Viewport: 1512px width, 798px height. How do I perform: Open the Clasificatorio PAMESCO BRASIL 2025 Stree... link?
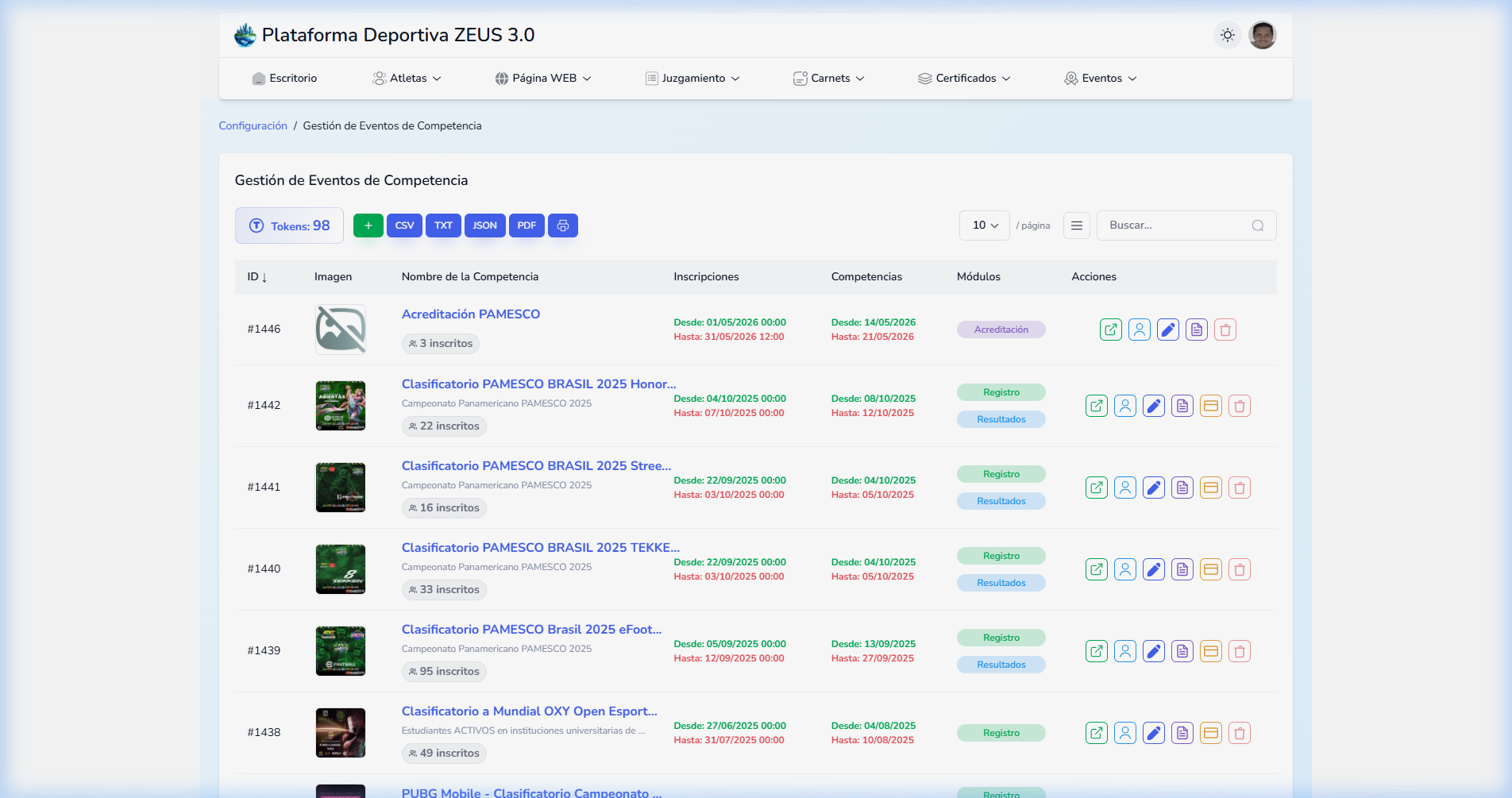tap(537, 466)
